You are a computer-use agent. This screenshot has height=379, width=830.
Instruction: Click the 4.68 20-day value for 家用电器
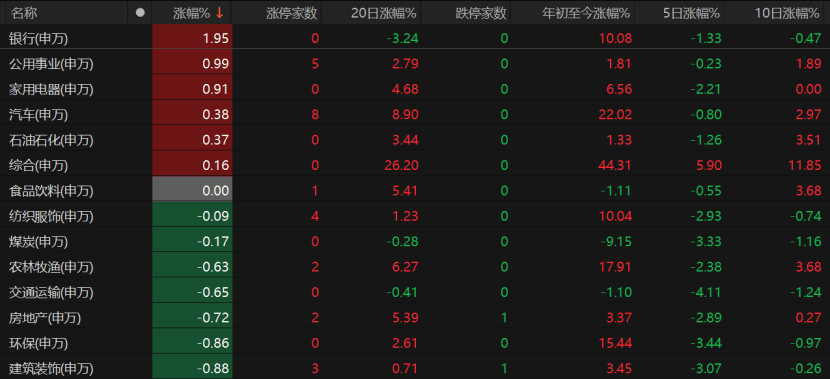[x=405, y=89]
